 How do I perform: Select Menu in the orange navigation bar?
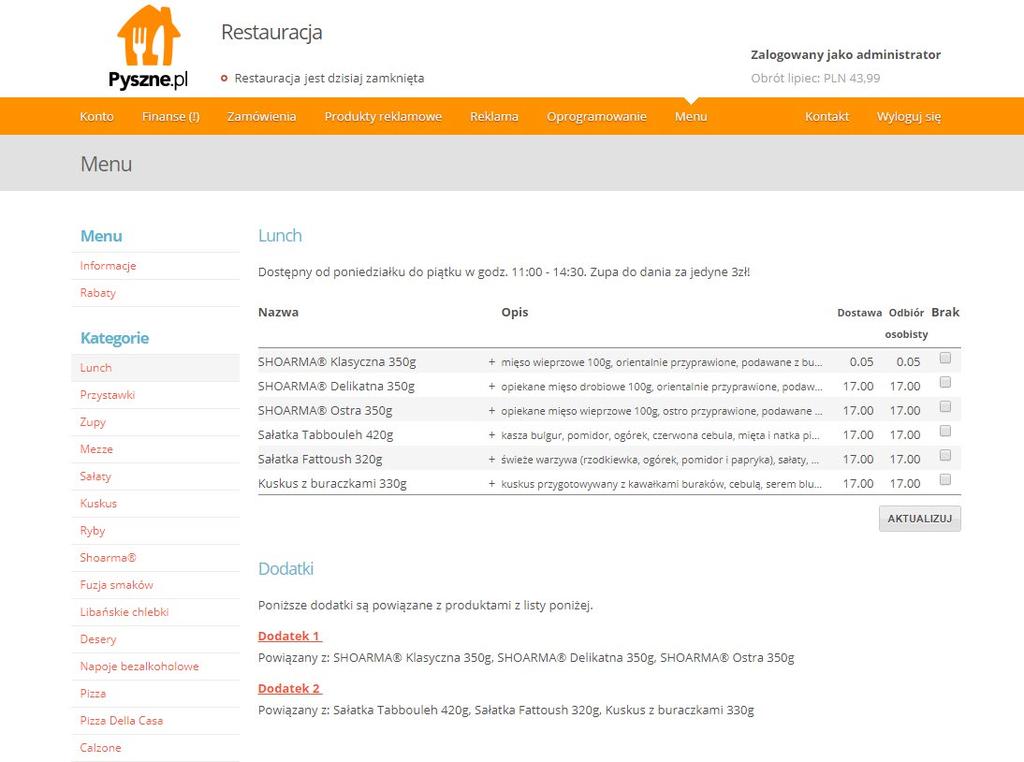tap(691, 116)
